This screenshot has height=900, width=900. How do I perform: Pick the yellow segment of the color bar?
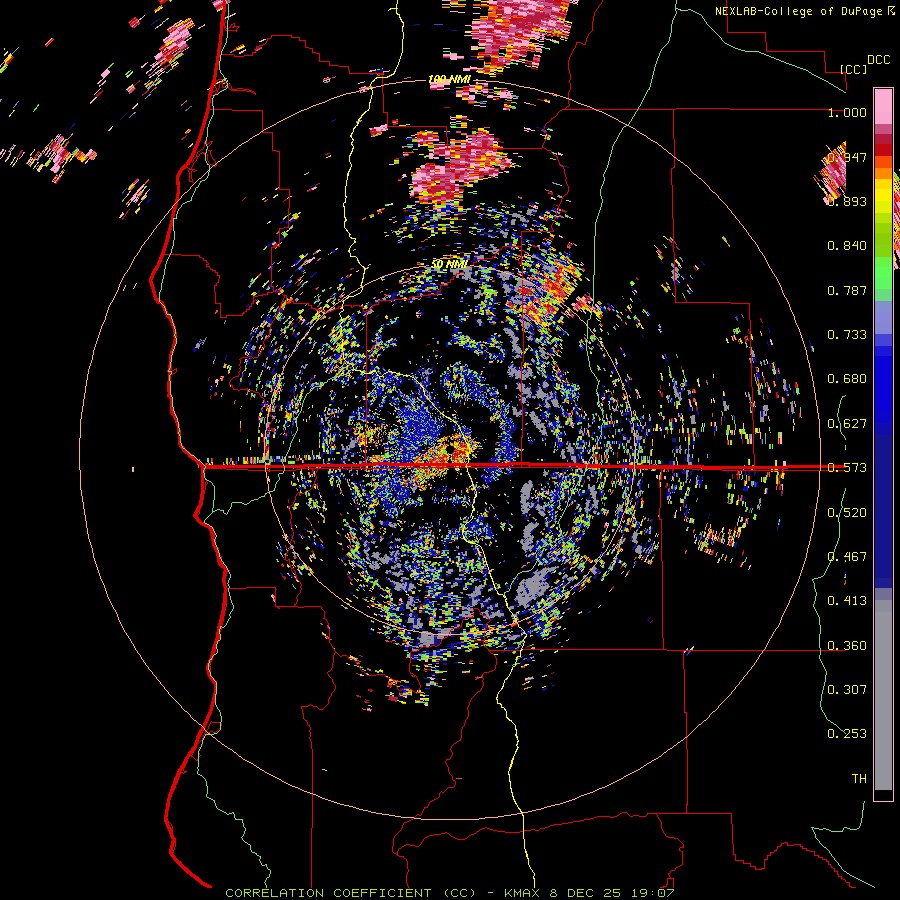click(x=883, y=196)
